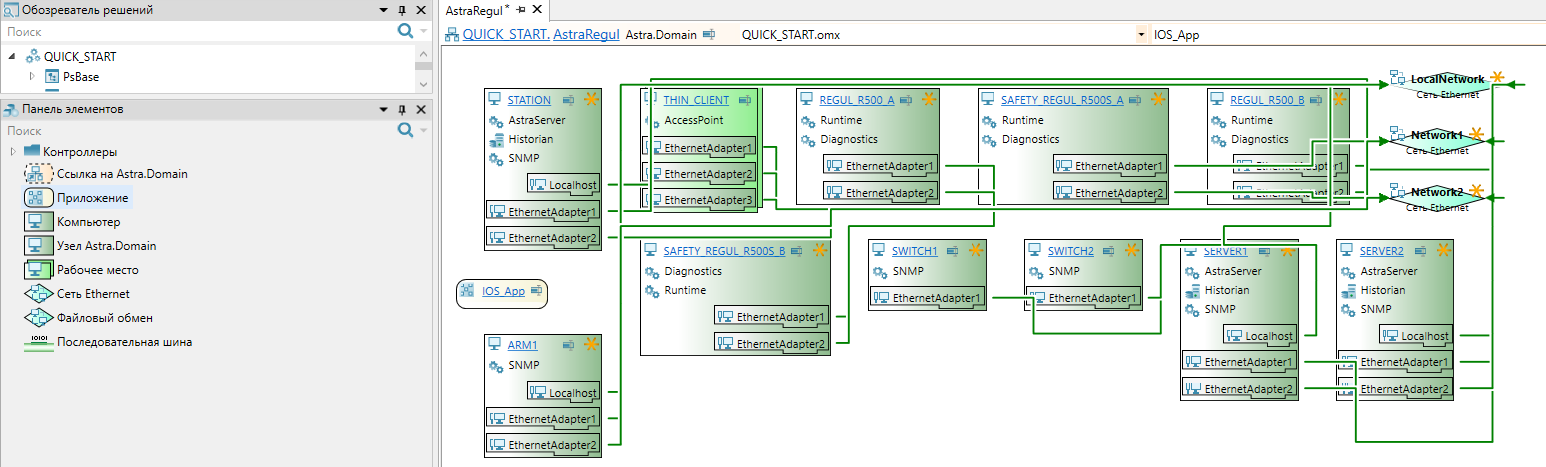Open the THIN_CLIENT node link

pyautogui.click(x=696, y=100)
